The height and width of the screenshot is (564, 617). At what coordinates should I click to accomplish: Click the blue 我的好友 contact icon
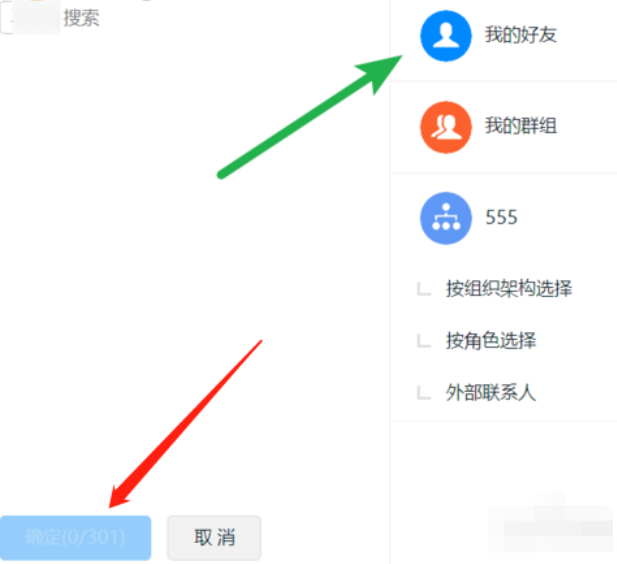tap(446, 36)
